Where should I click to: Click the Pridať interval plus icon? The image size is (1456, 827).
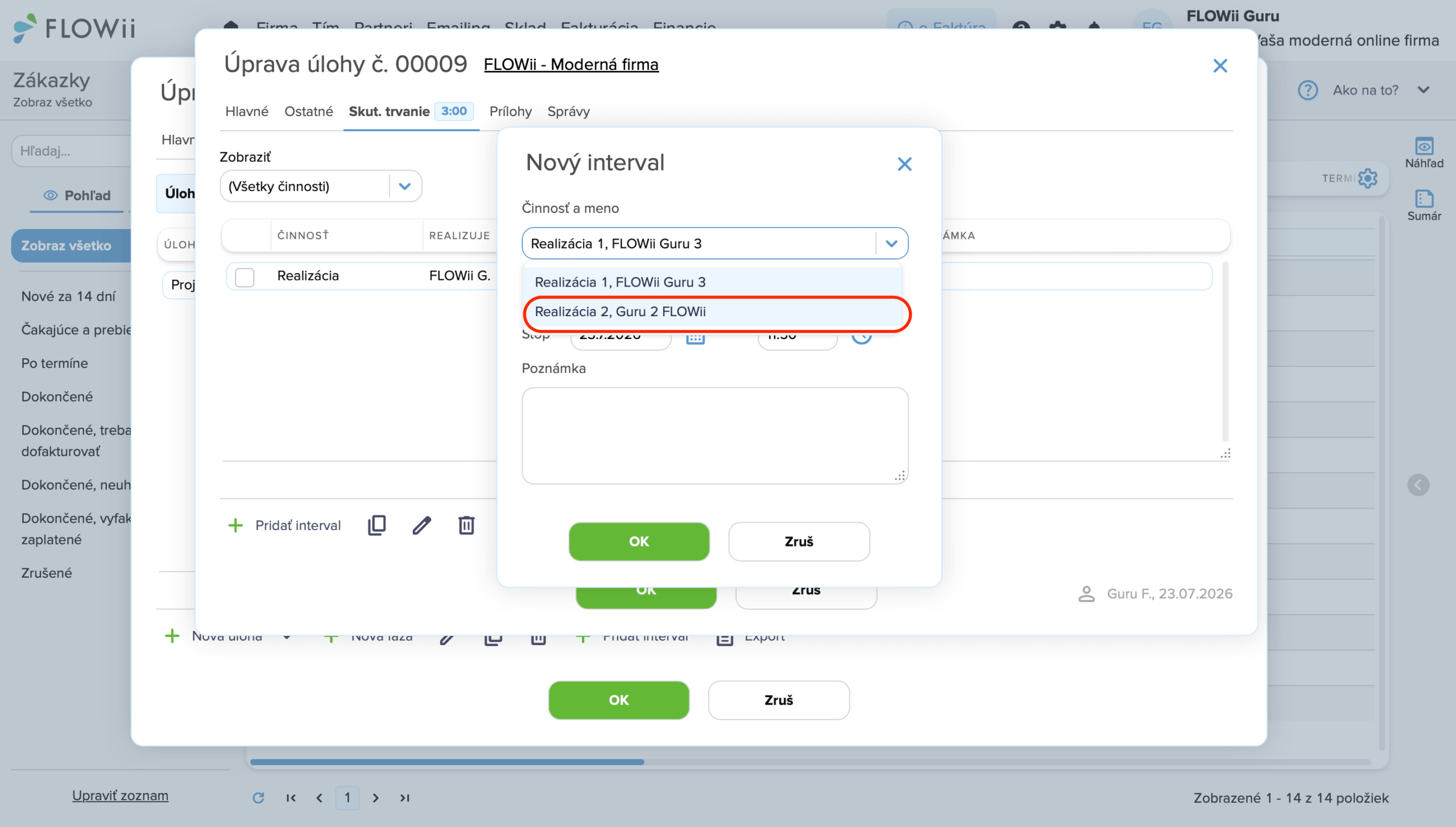click(235, 525)
